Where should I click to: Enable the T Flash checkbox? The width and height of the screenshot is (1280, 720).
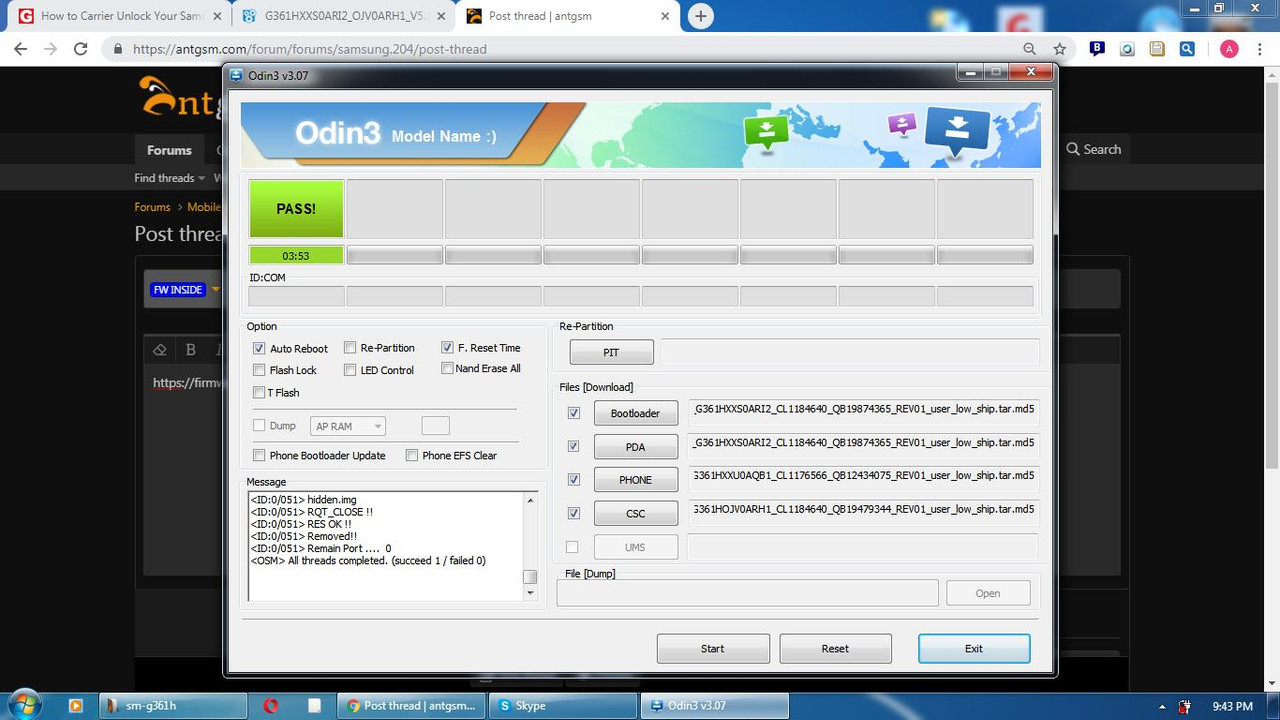[x=259, y=392]
